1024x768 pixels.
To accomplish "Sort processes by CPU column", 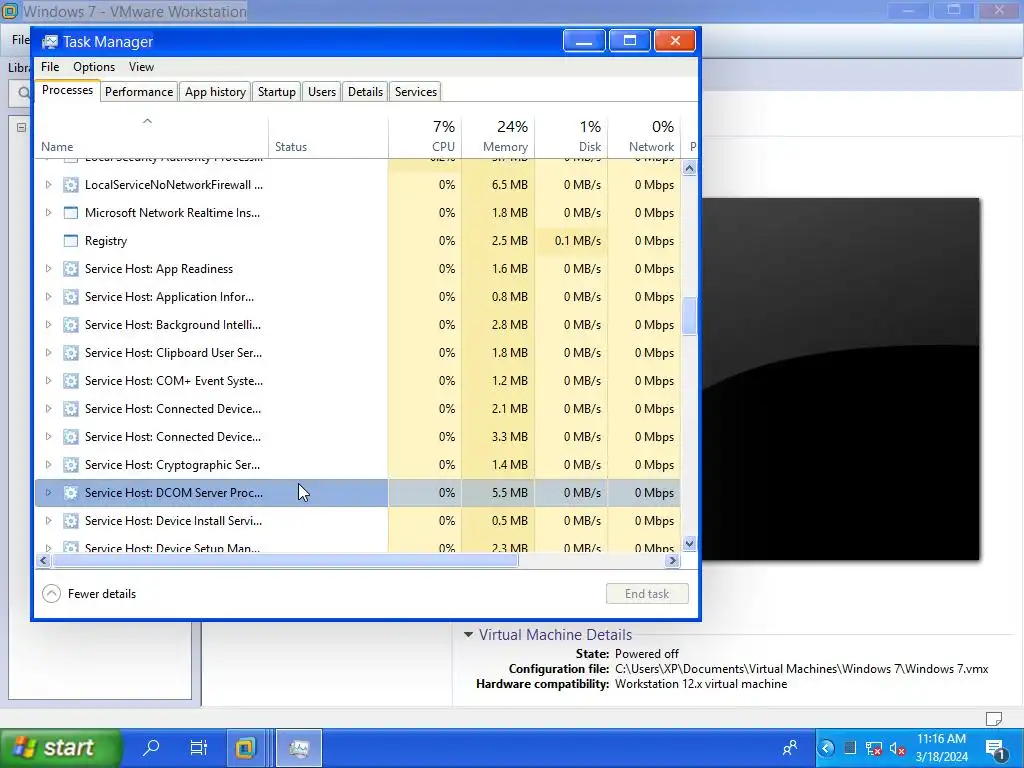I will pos(425,136).
